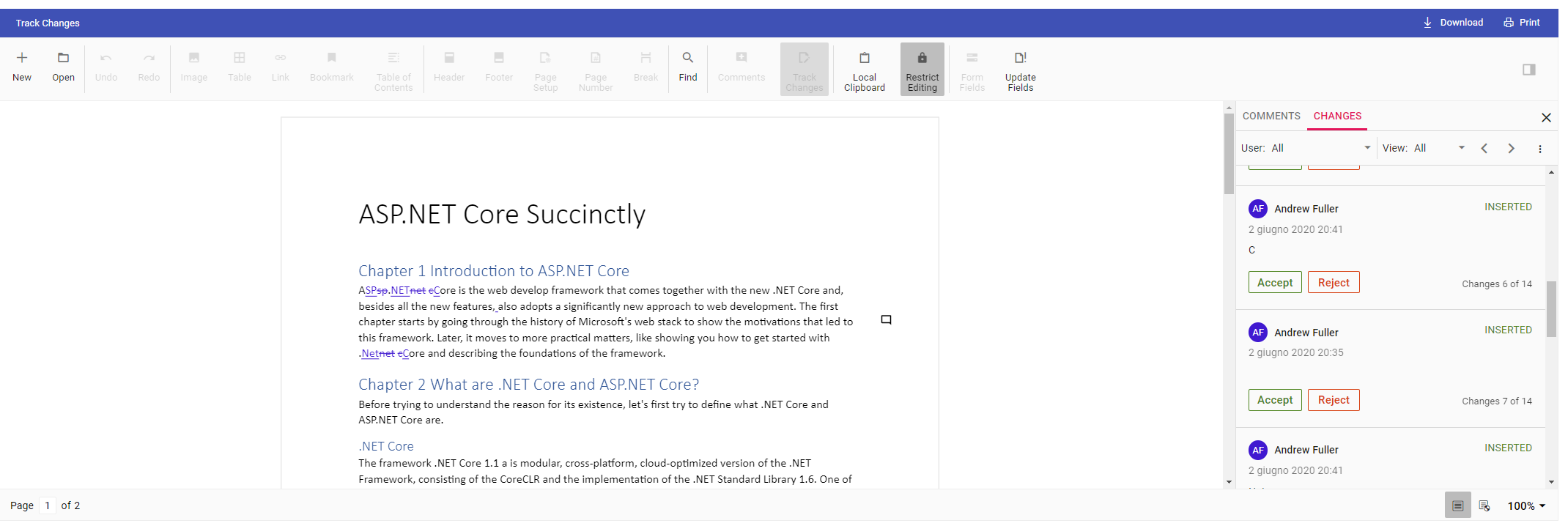Select the CHANGES tab
Viewport: 1568px width, 526px height.
coord(1337,116)
